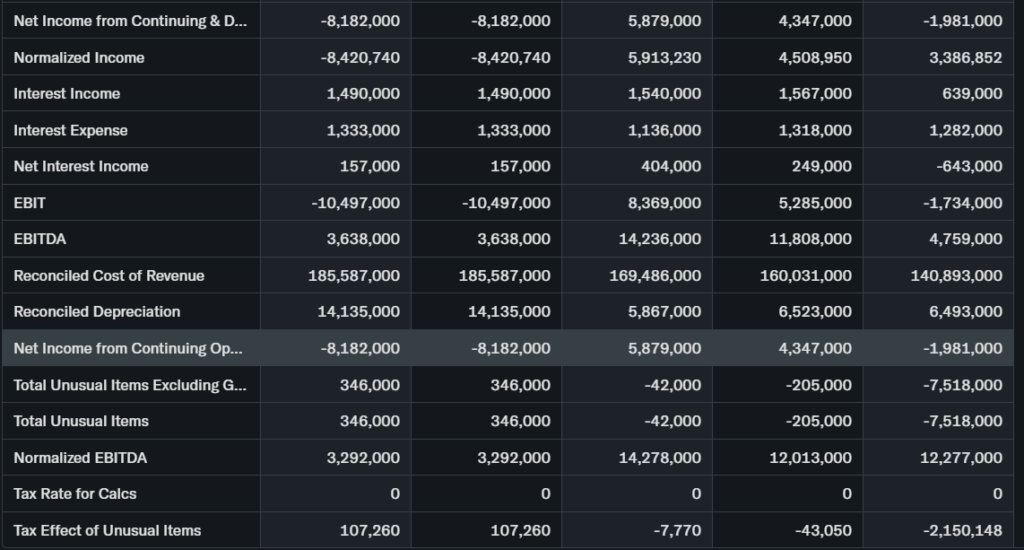This screenshot has width=1024, height=550.
Task: Click the "Tax Rate for Calcs" label
Action: [75, 494]
